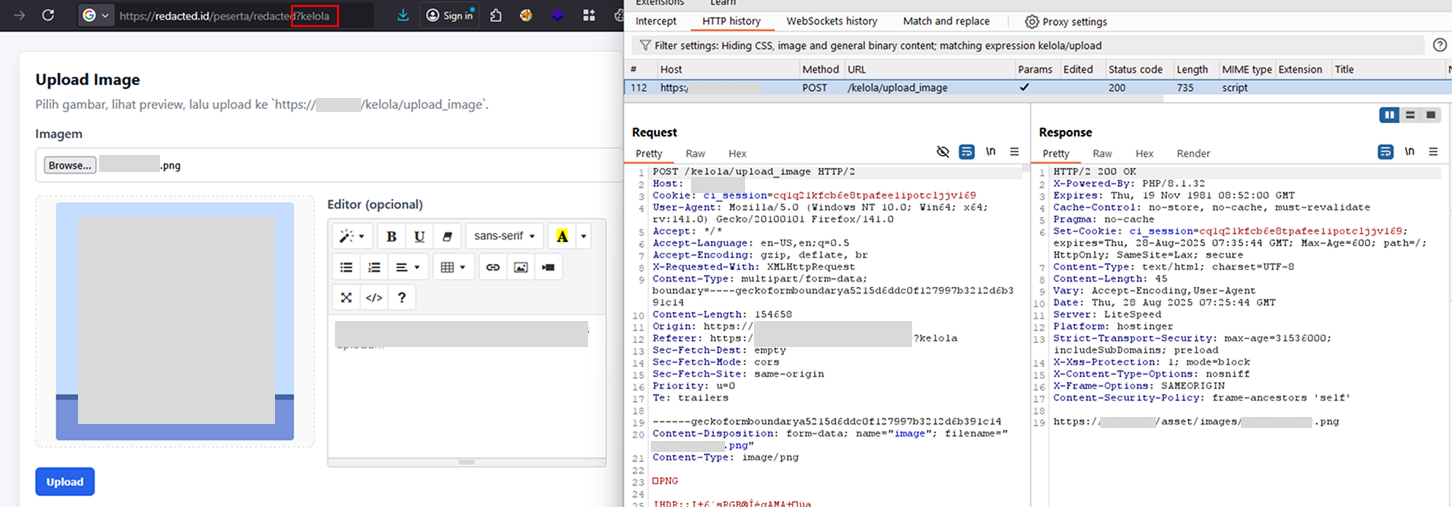1452x507 pixels.
Task: Open the Hex tab in Request pane
Action: point(737,153)
